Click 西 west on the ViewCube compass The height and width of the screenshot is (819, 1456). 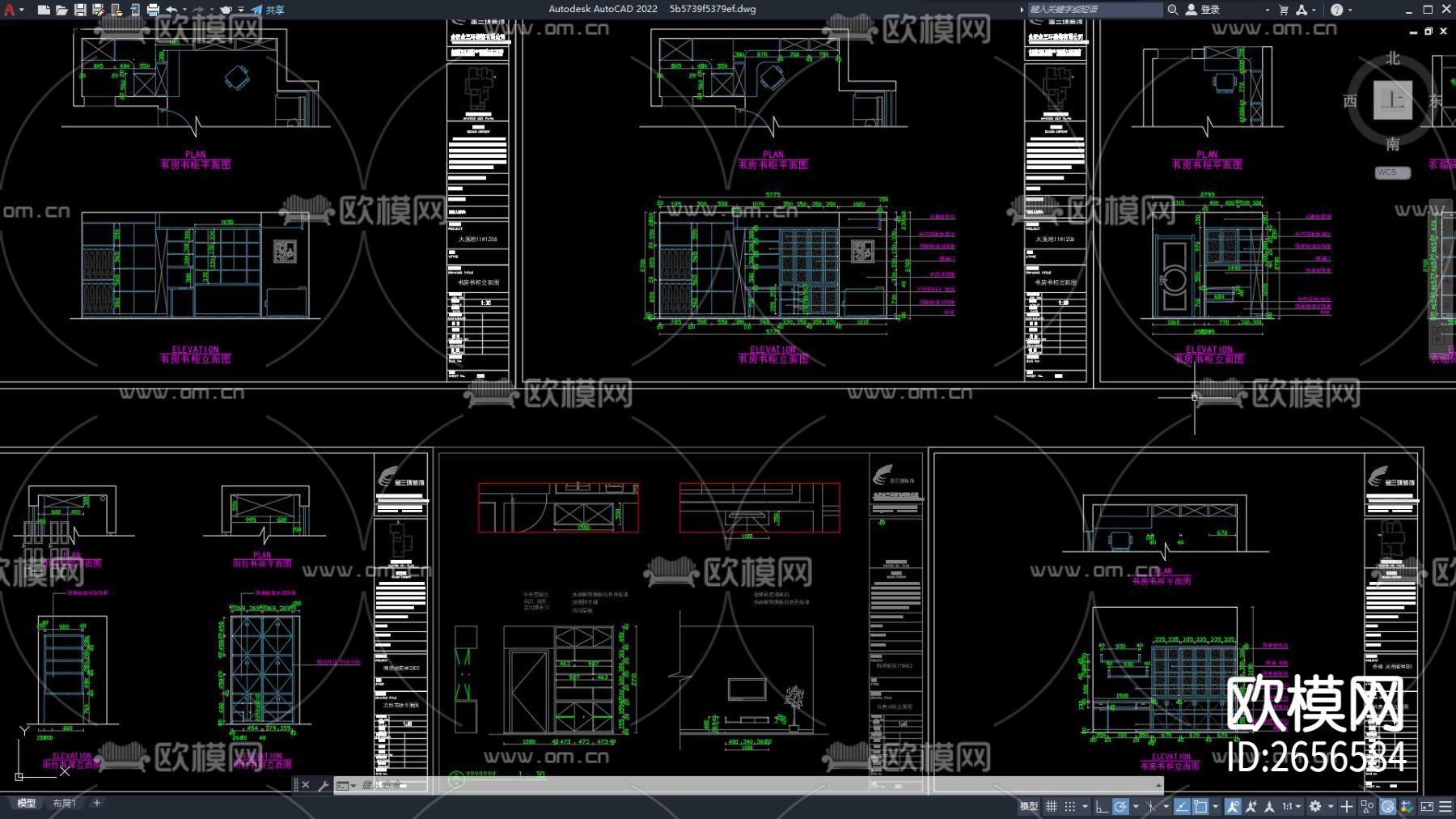click(1350, 101)
